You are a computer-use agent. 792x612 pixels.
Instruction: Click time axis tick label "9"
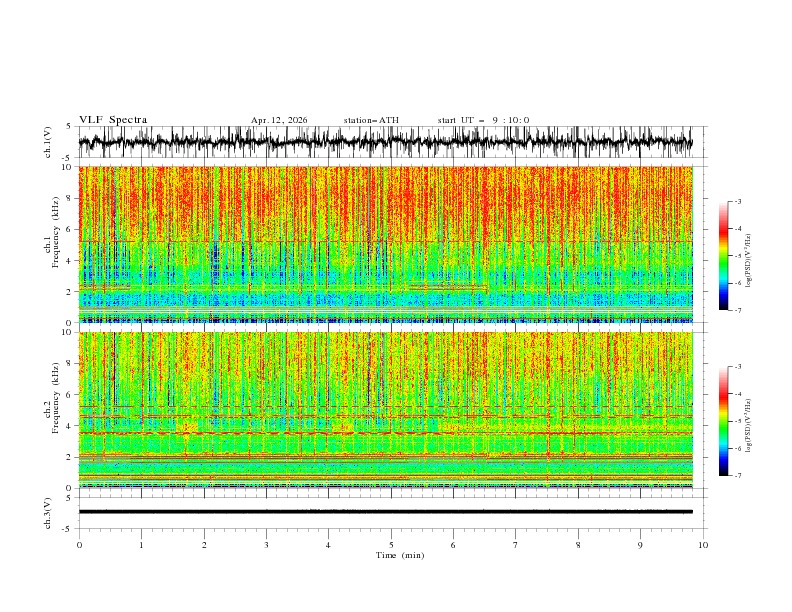[640, 545]
